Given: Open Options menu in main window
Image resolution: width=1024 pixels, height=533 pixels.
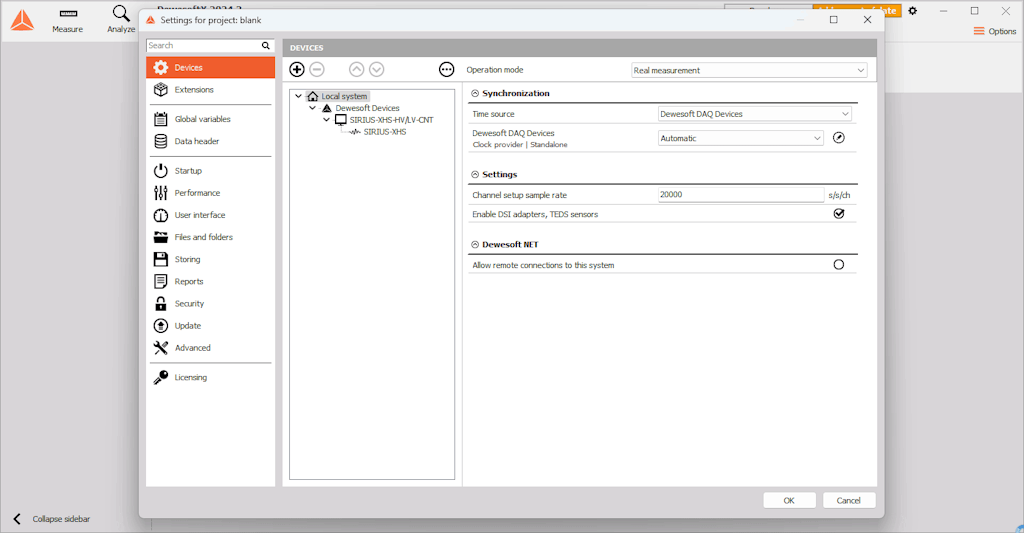Looking at the screenshot, I should click(x=995, y=31).
